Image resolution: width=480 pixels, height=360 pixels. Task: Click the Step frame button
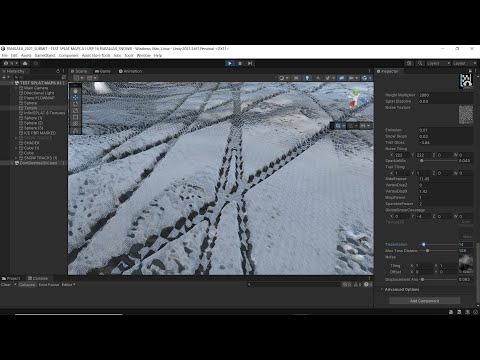250,63
